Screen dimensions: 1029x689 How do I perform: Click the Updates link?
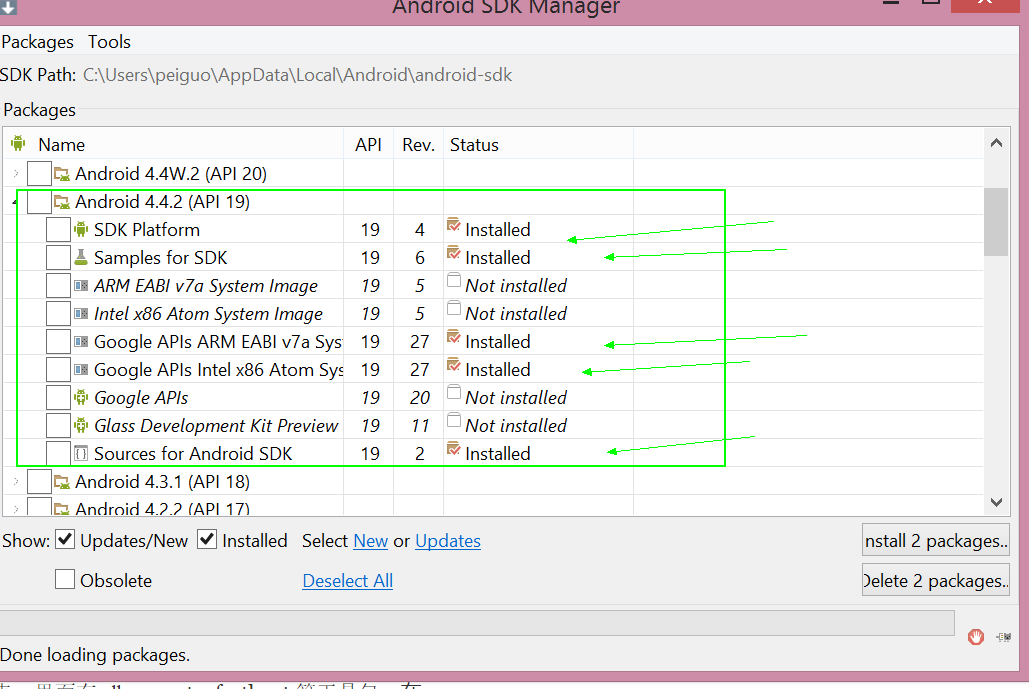click(x=448, y=541)
